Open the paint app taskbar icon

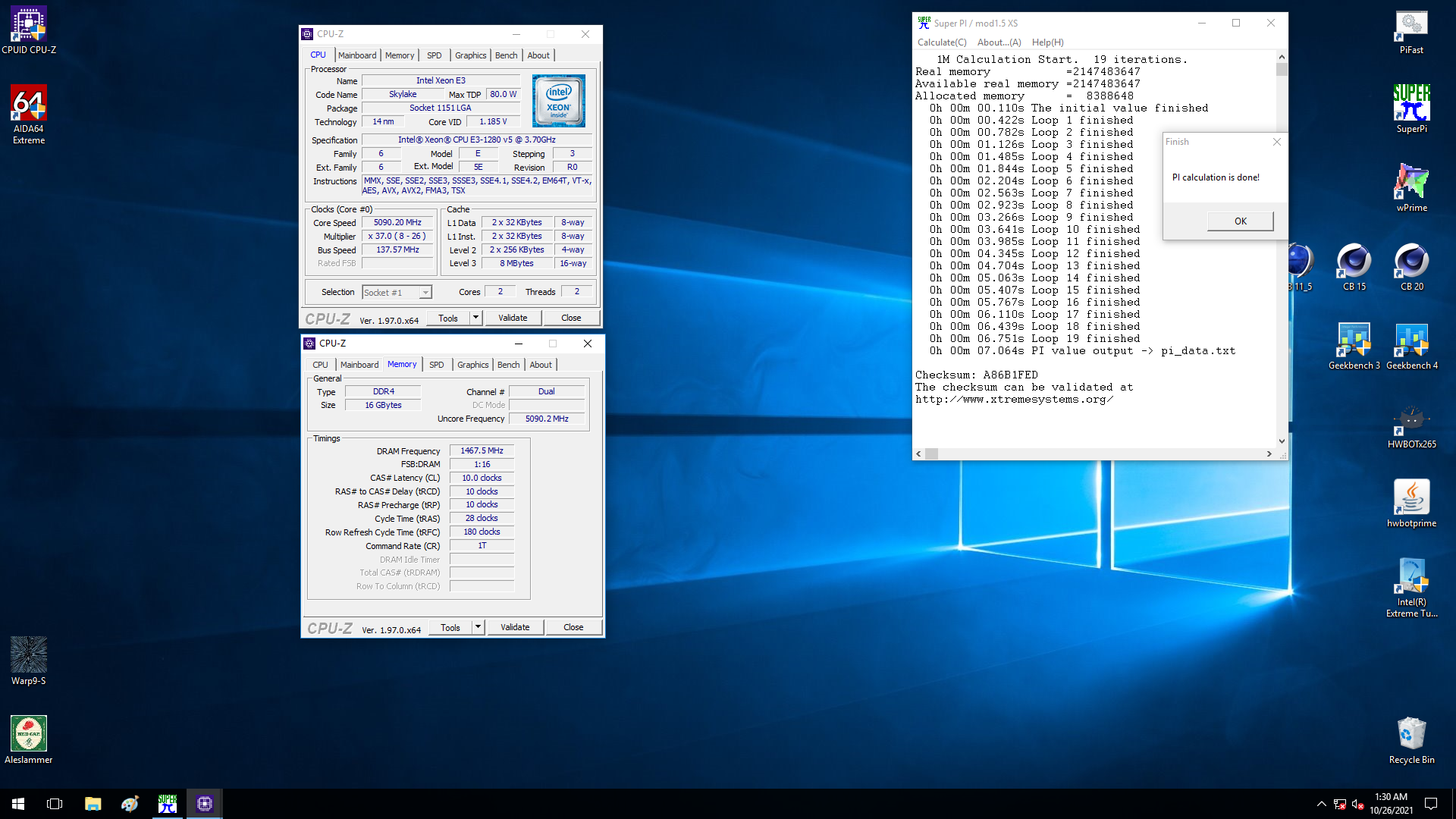click(x=130, y=804)
